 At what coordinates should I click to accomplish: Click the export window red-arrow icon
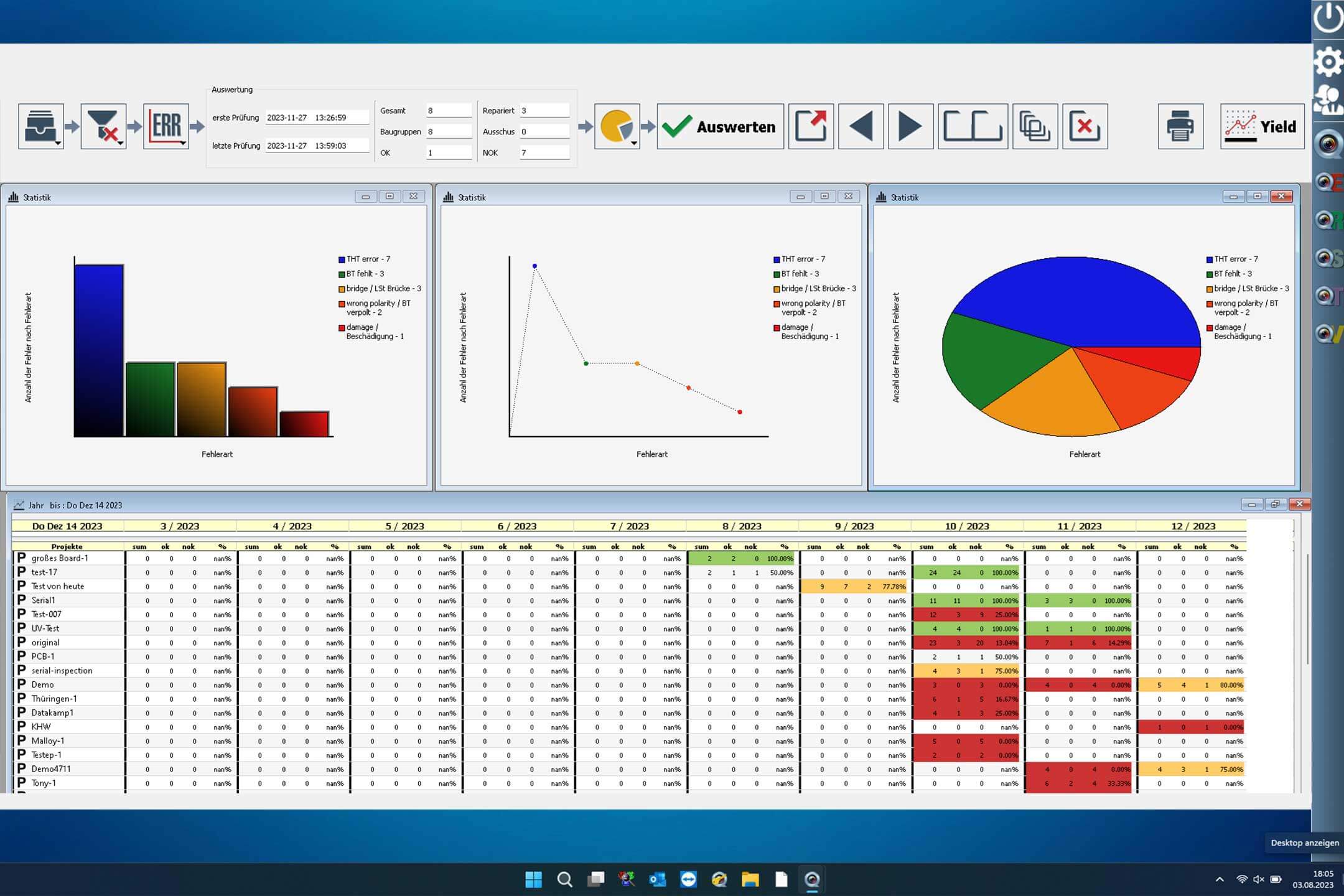811,126
